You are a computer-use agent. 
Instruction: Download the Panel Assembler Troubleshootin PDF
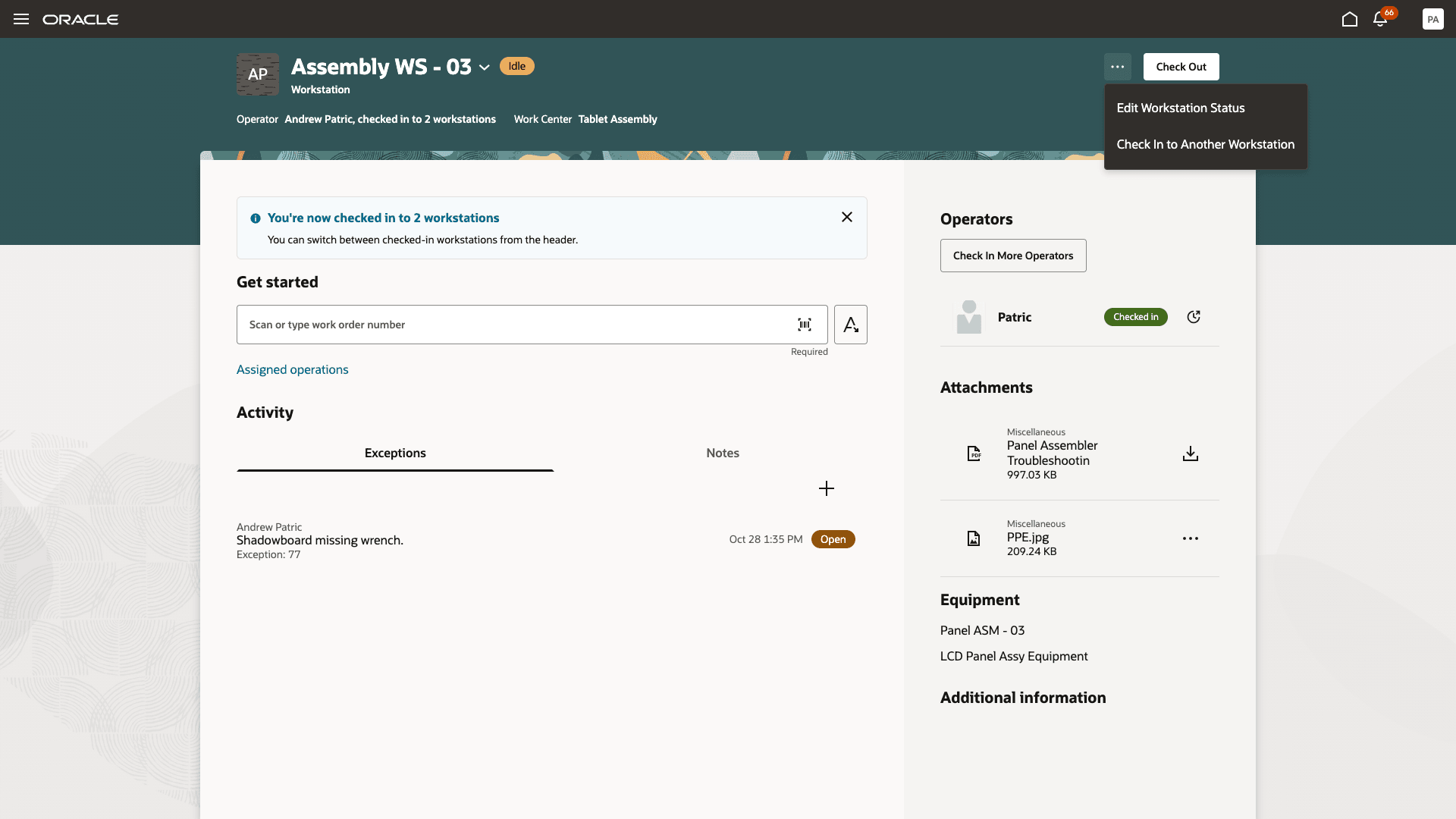[x=1190, y=453]
